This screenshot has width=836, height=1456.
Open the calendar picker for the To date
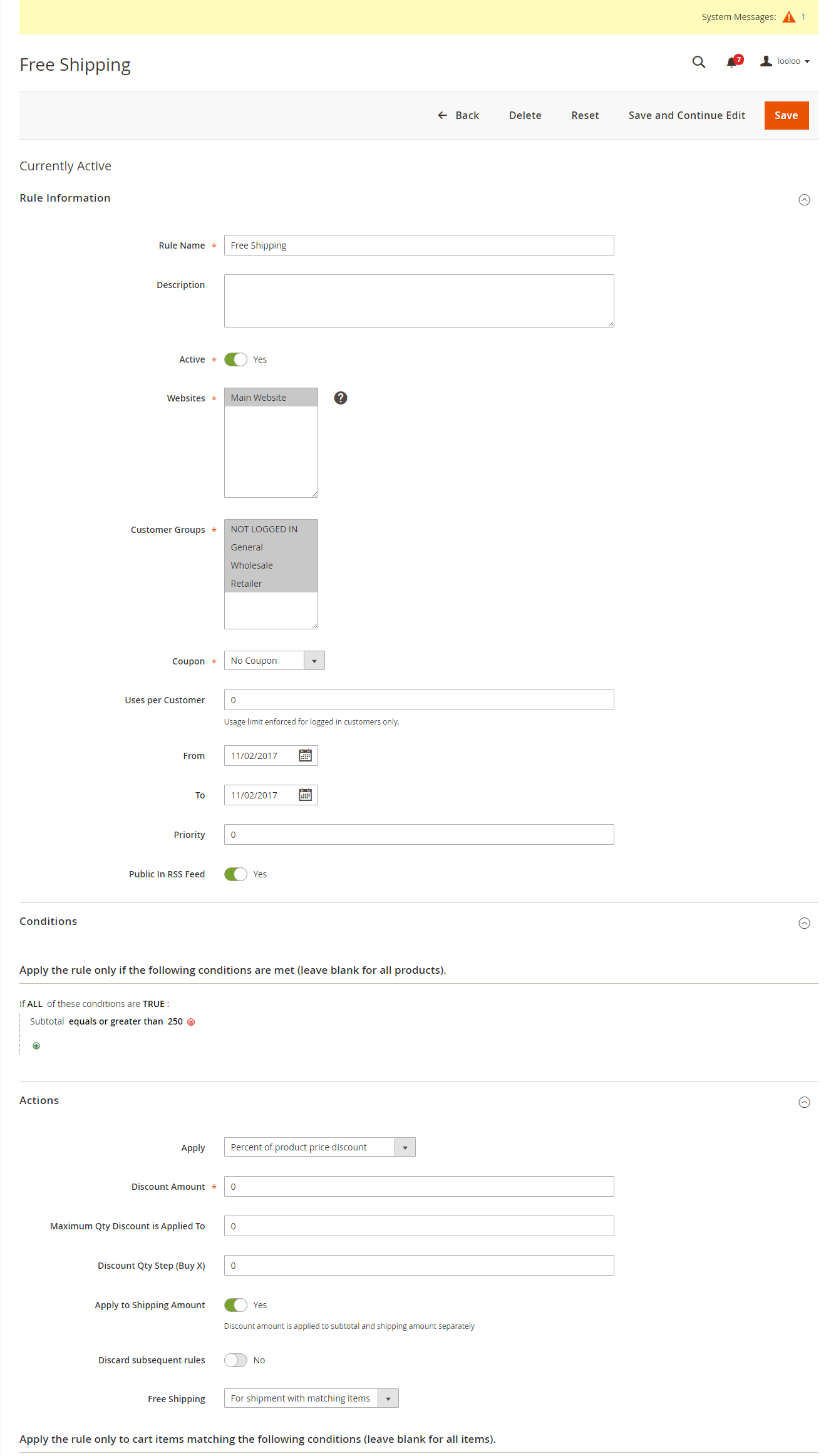(x=305, y=795)
